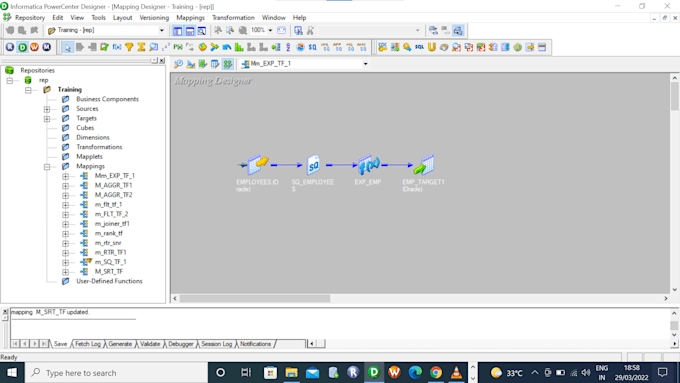This screenshot has width=680, height=383.
Task: Switch to the Fetch Log output tab
Action: coord(88,344)
